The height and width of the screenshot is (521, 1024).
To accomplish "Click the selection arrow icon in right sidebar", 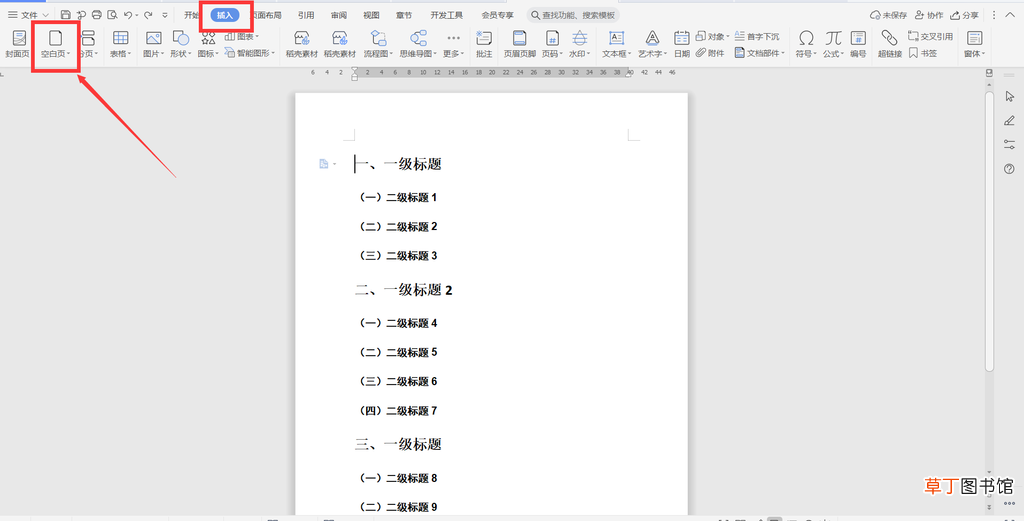I will click(x=1010, y=97).
